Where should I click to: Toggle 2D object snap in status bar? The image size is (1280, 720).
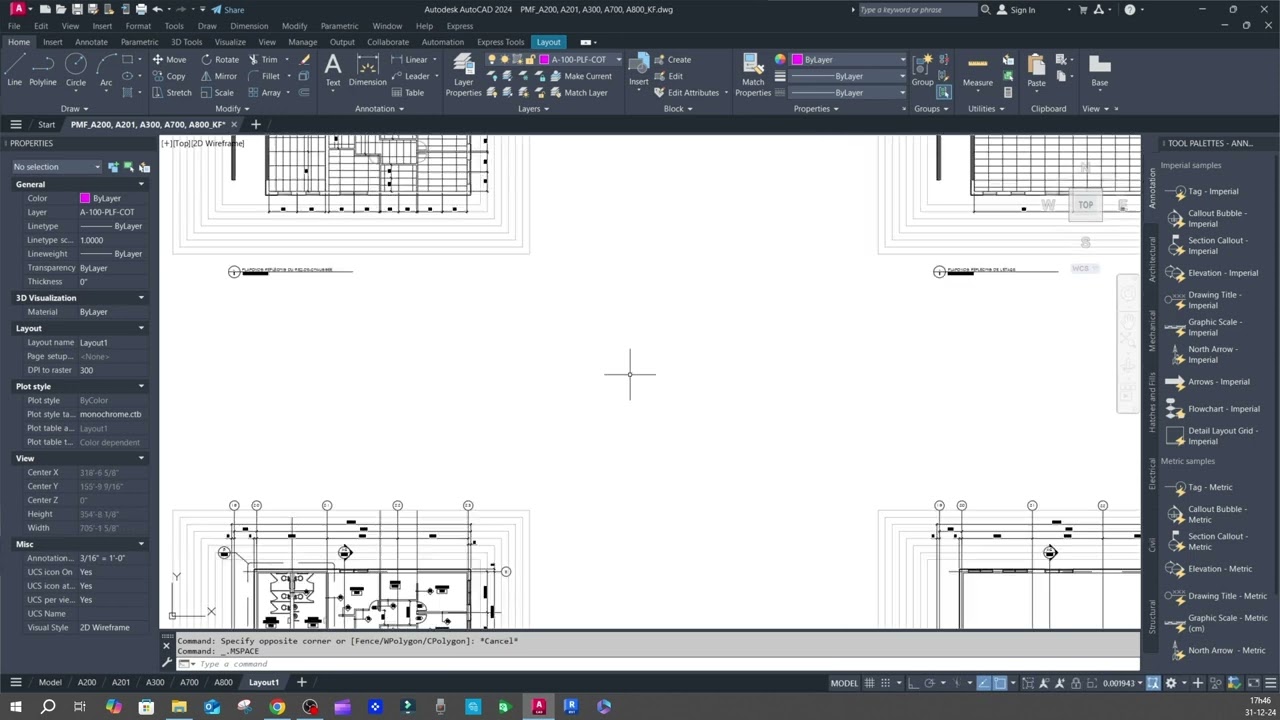point(1000,683)
